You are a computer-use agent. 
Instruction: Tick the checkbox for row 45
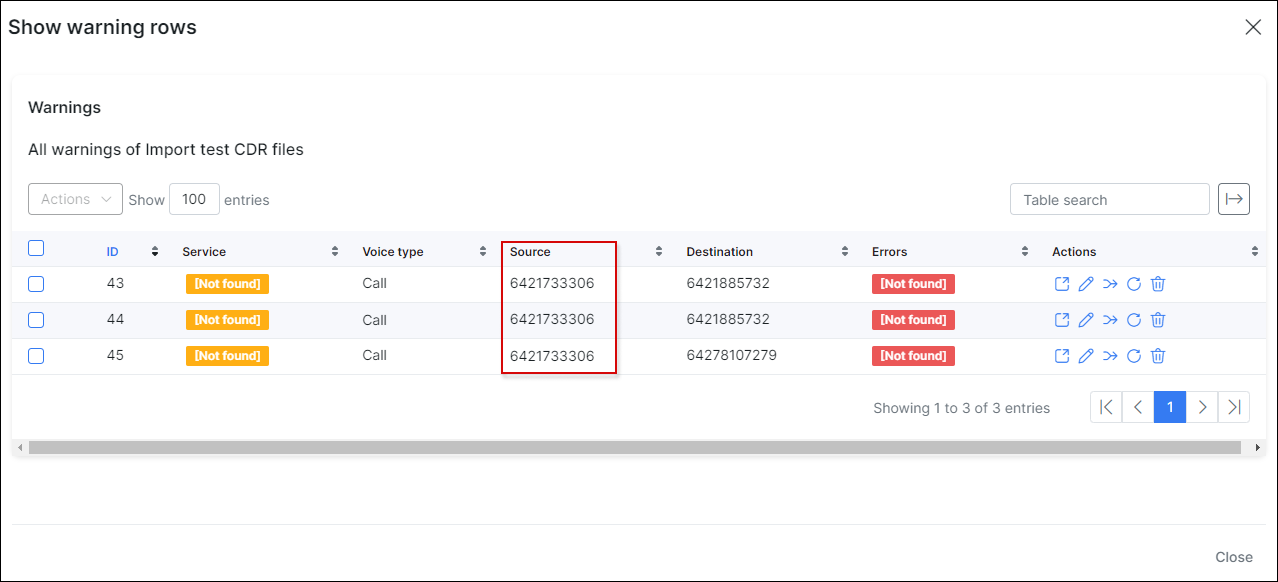pyautogui.click(x=36, y=356)
